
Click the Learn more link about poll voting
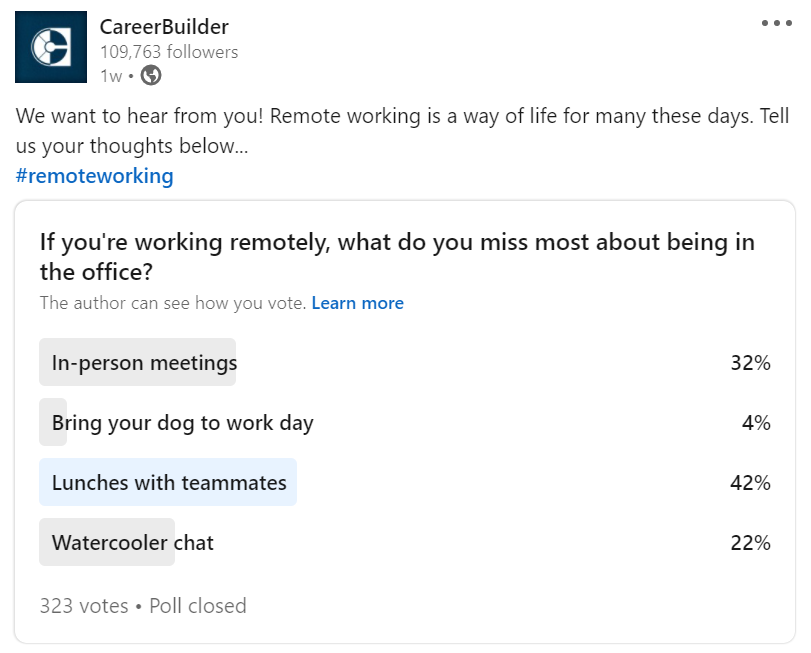[x=357, y=303]
